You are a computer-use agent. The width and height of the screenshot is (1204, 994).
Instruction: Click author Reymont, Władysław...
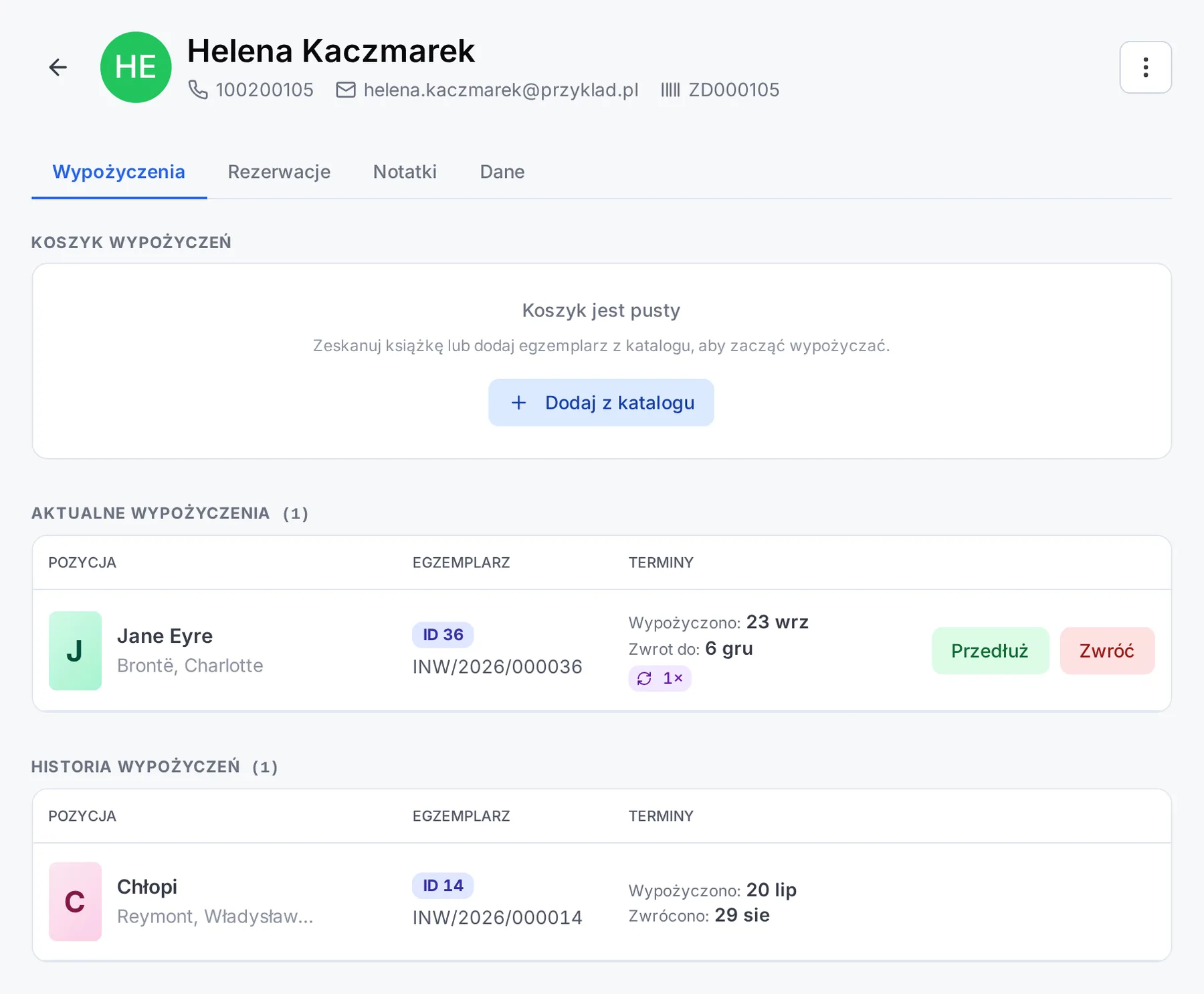coord(215,916)
